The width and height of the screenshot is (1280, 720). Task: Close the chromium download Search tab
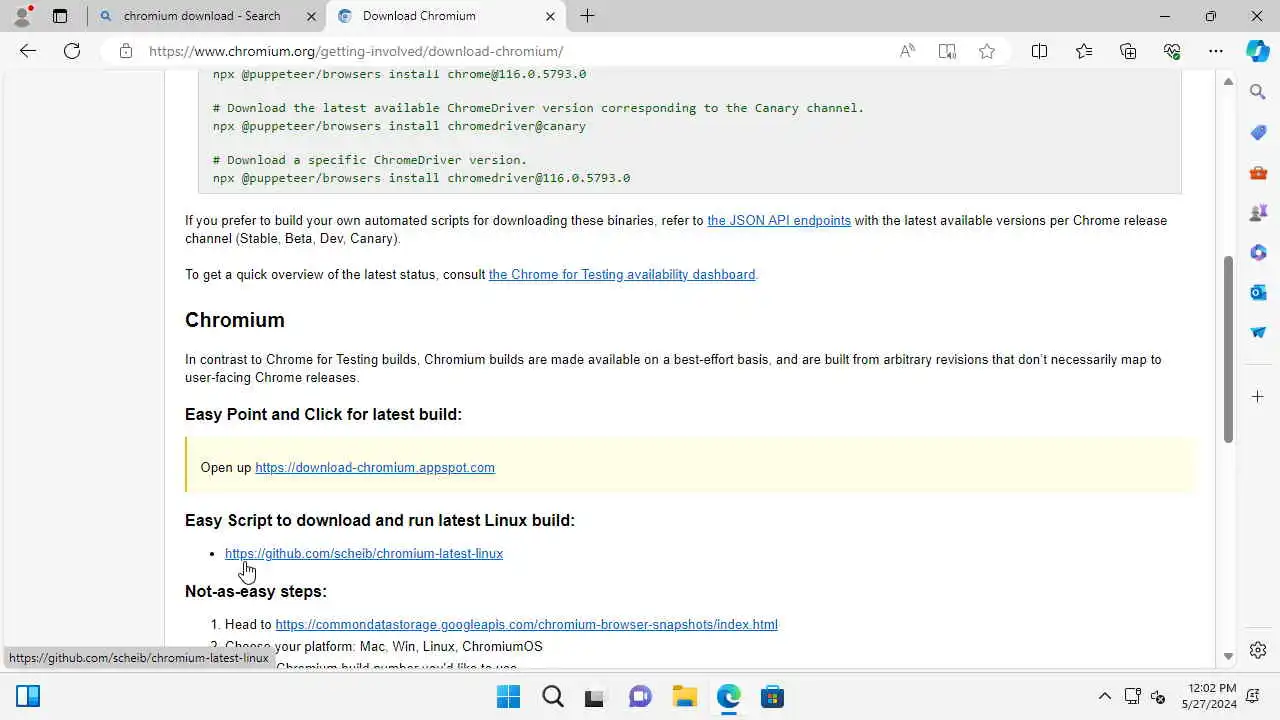(x=311, y=16)
